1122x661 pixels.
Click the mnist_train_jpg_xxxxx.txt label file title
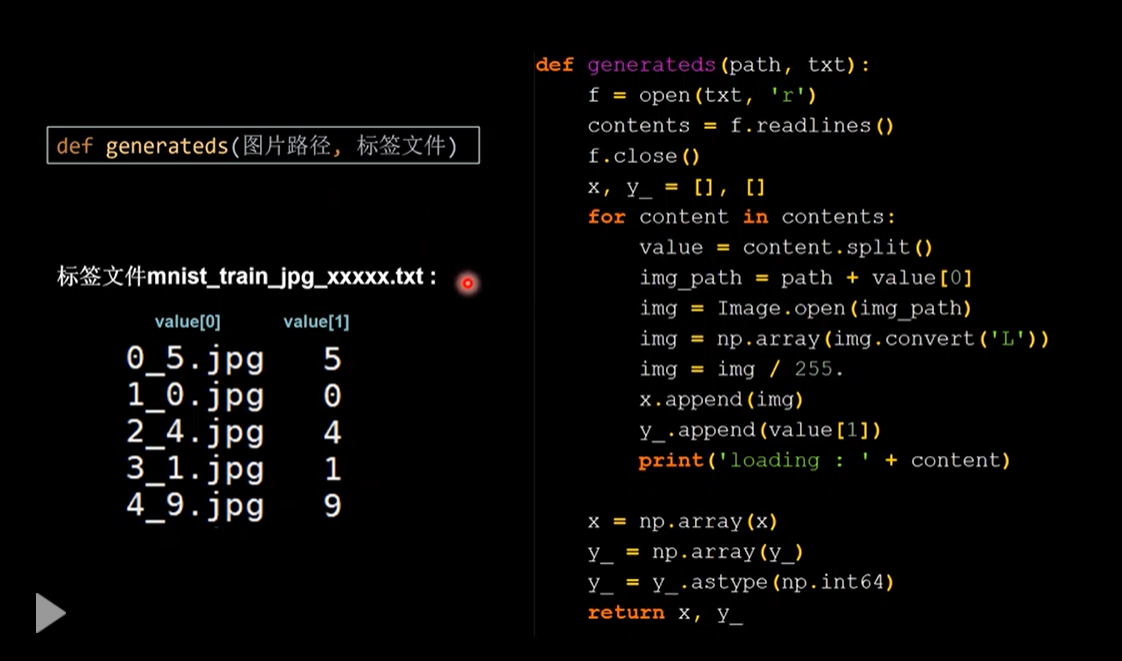point(247,277)
